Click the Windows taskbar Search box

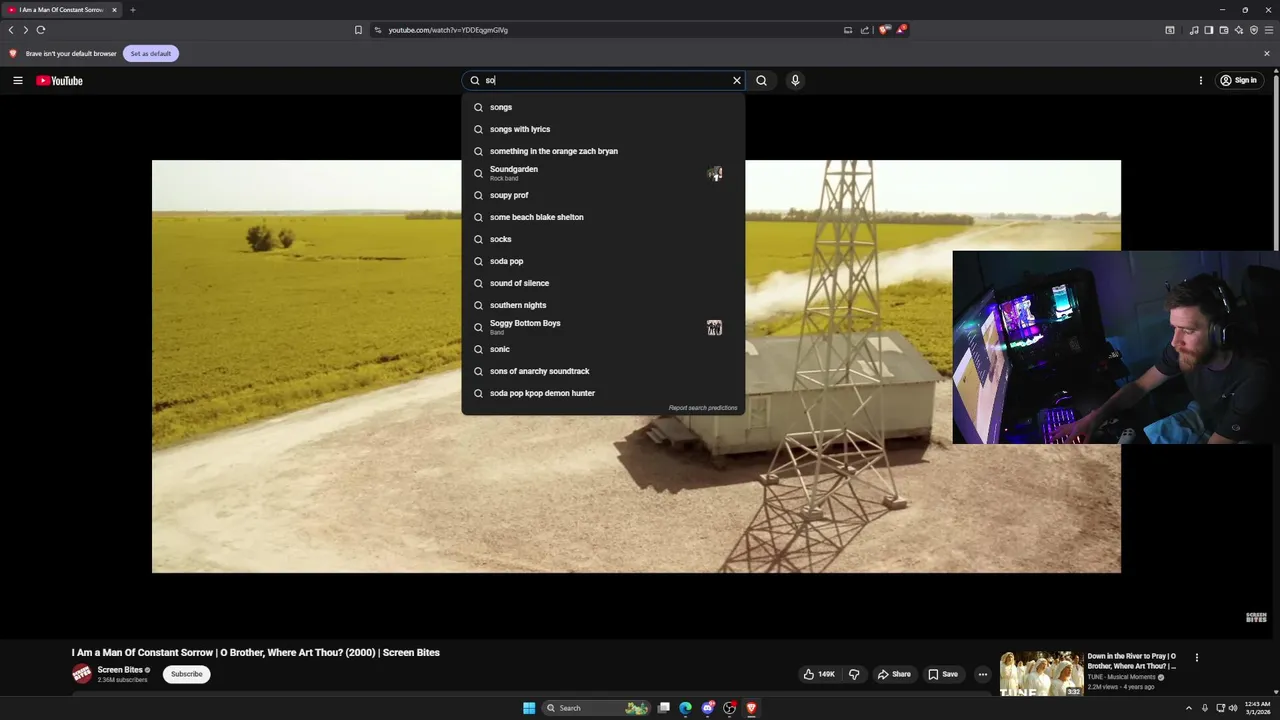tap(597, 708)
